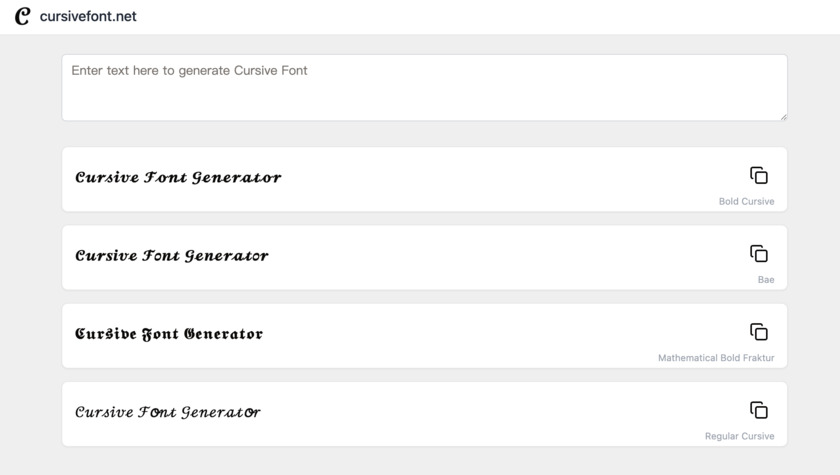840x475 pixels.
Task: Click the cursivefont.net logo icon
Action: (x=22, y=17)
